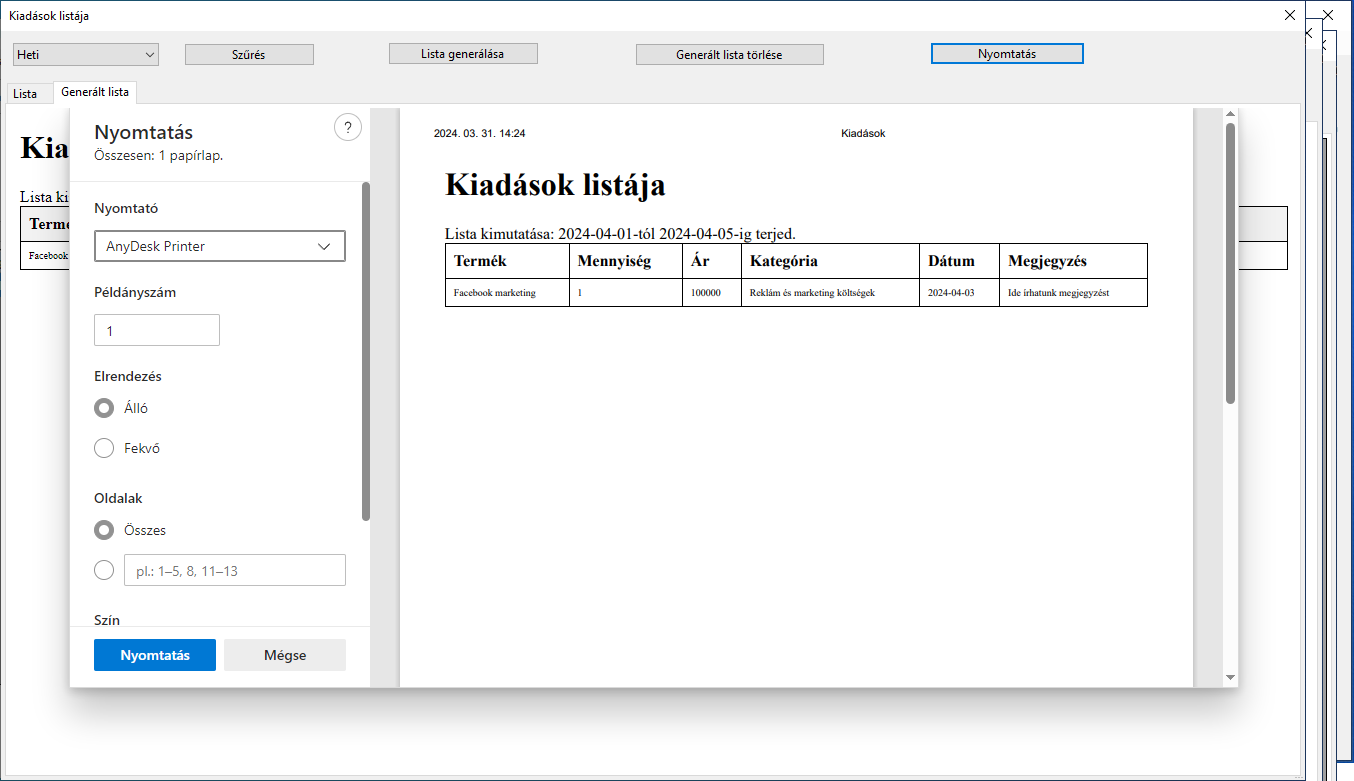The image size is (1354, 781).
Task: Close the Kiadások listája window
Action: pos(1290,15)
